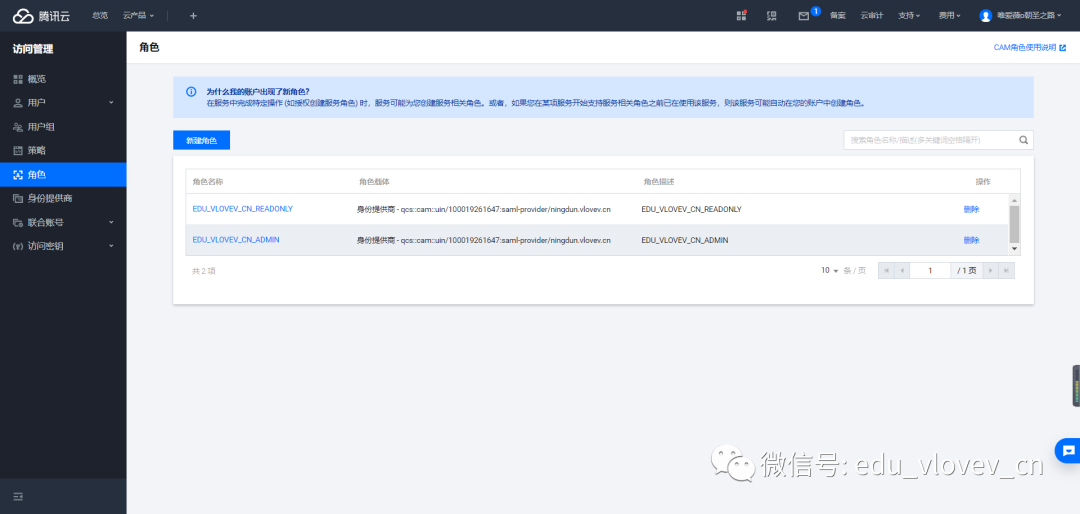Open the blue chat support button
The height and width of the screenshot is (514, 1080).
click(1068, 451)
